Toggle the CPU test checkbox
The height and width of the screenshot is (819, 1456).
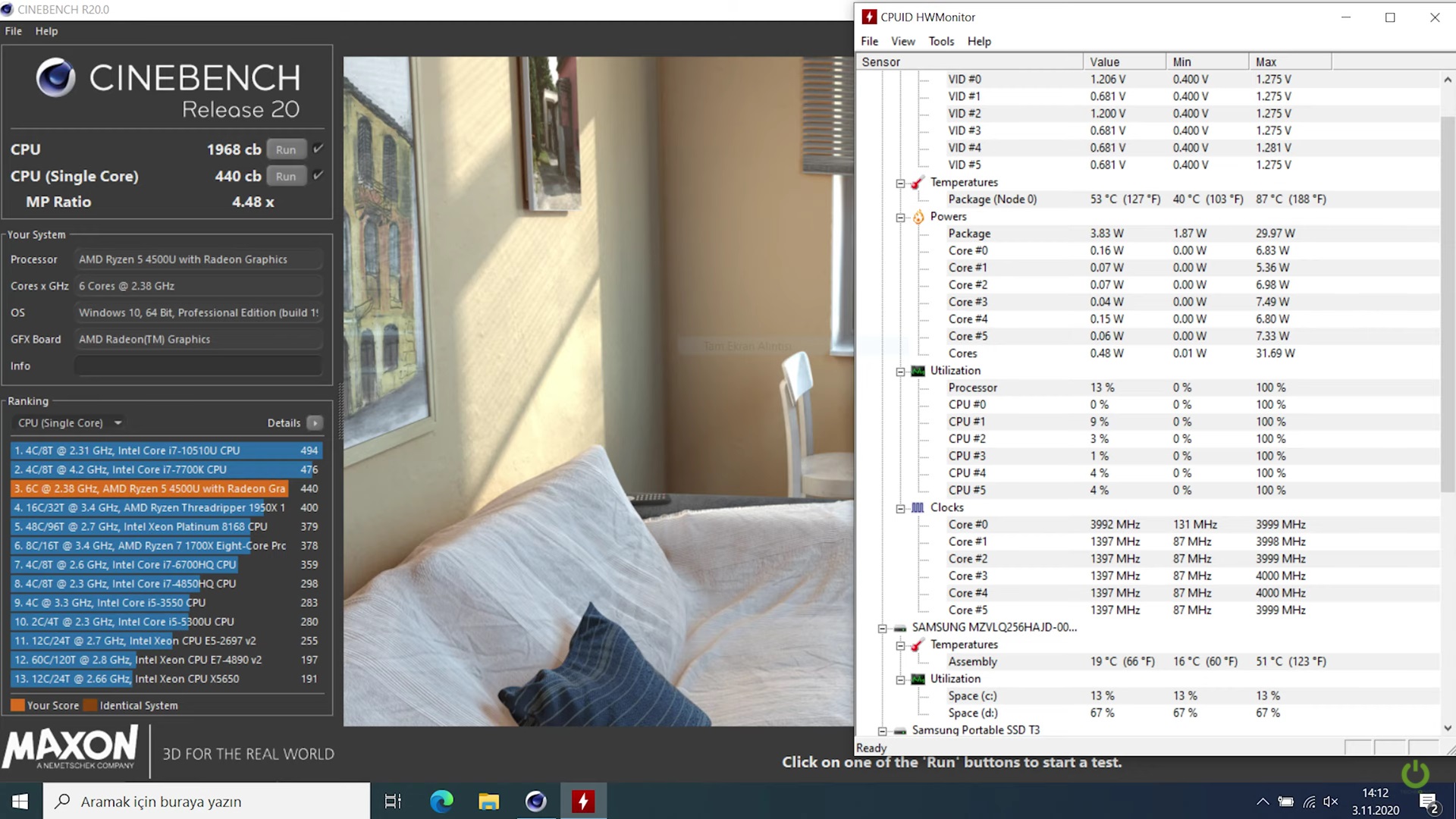(x=318, y=149)
